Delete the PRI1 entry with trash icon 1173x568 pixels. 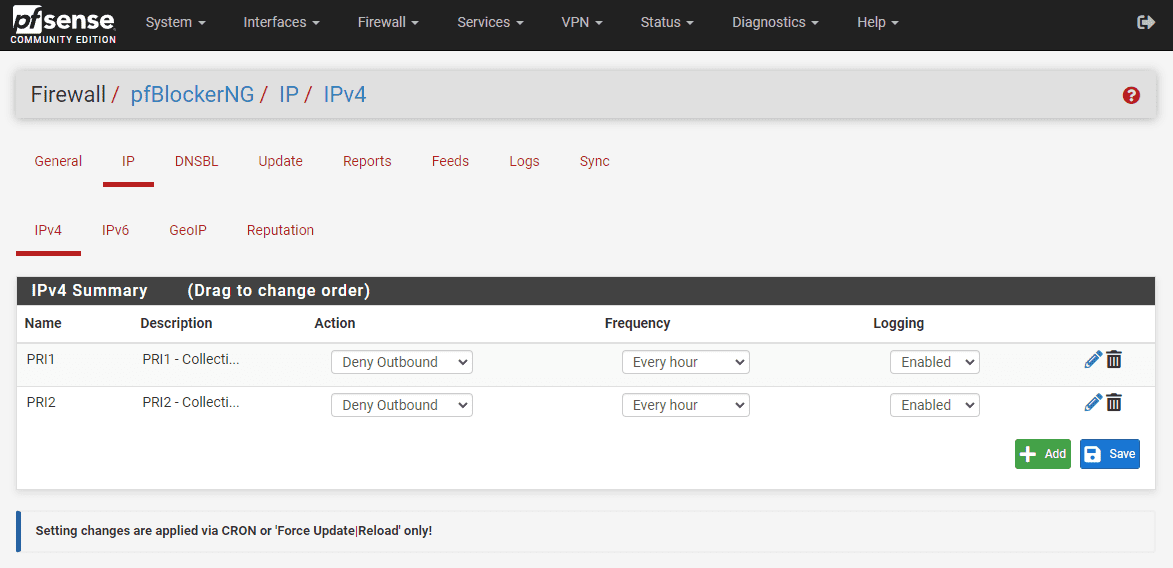click(1114, 360)
